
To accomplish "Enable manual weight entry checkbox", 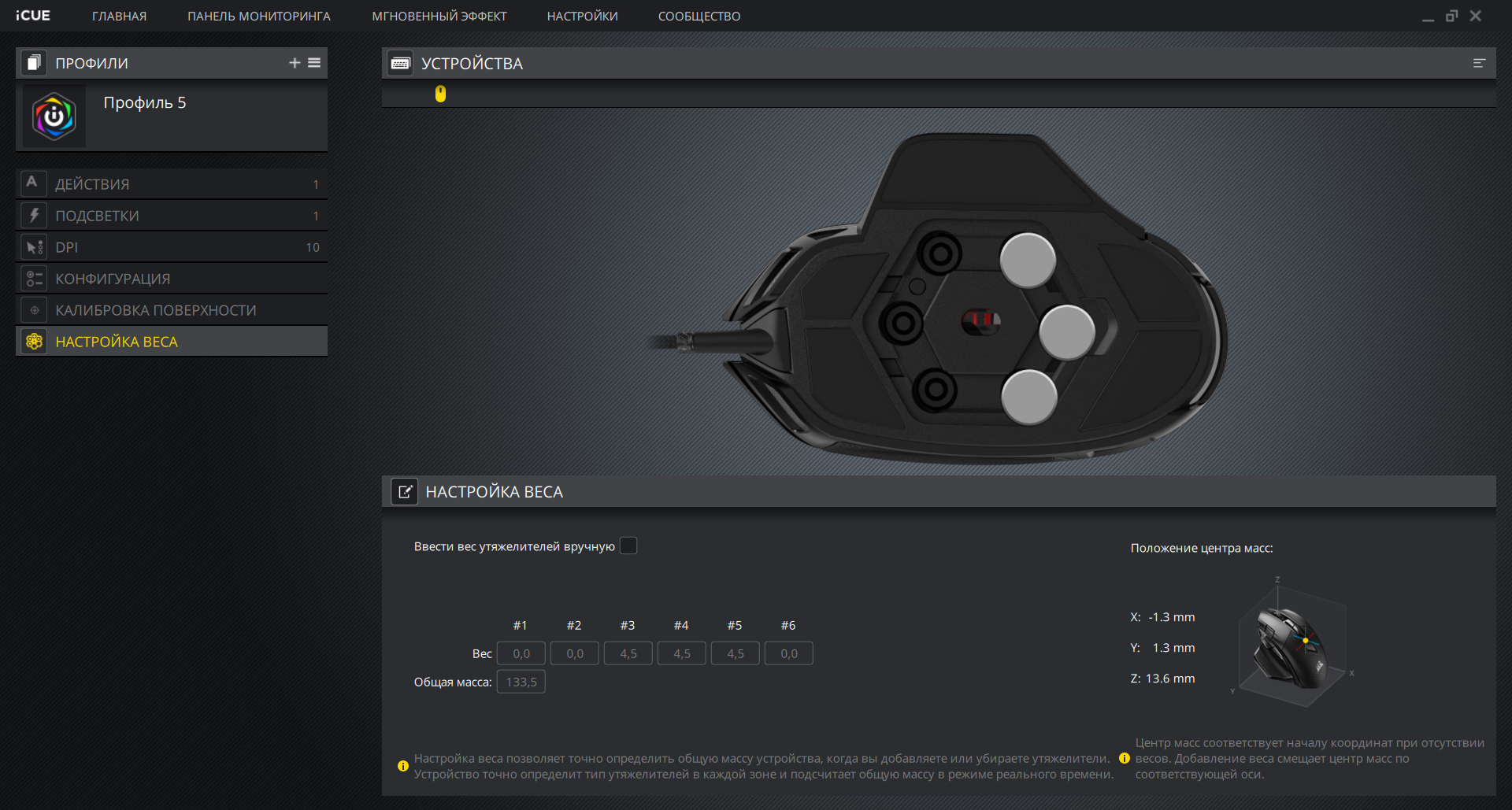I will click(628, 546).
